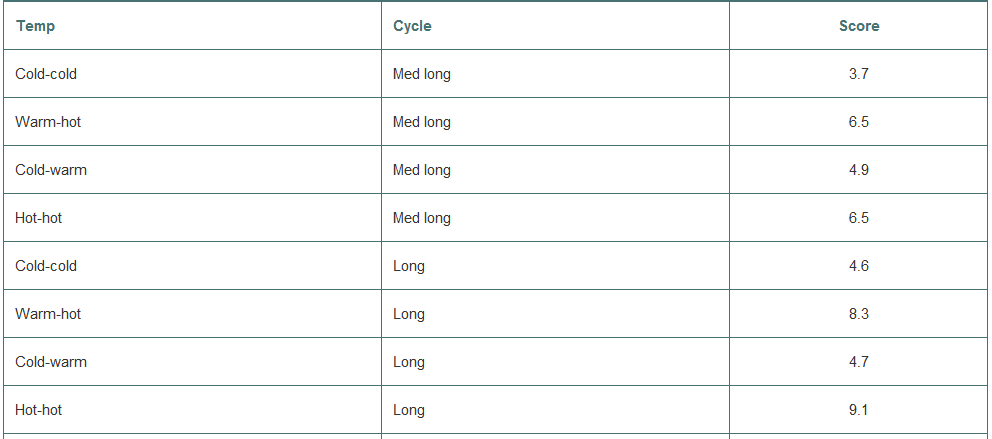Select the 4.6 score cell
This screenshot has width=992, height=439.
(x=859, y=266)
